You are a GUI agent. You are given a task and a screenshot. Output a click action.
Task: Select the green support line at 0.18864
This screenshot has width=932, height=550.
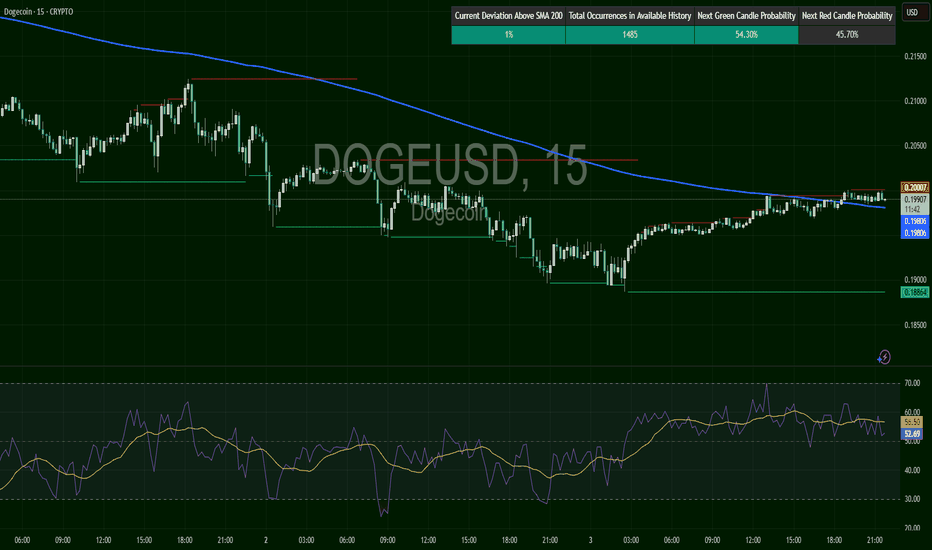pos(756,292)
